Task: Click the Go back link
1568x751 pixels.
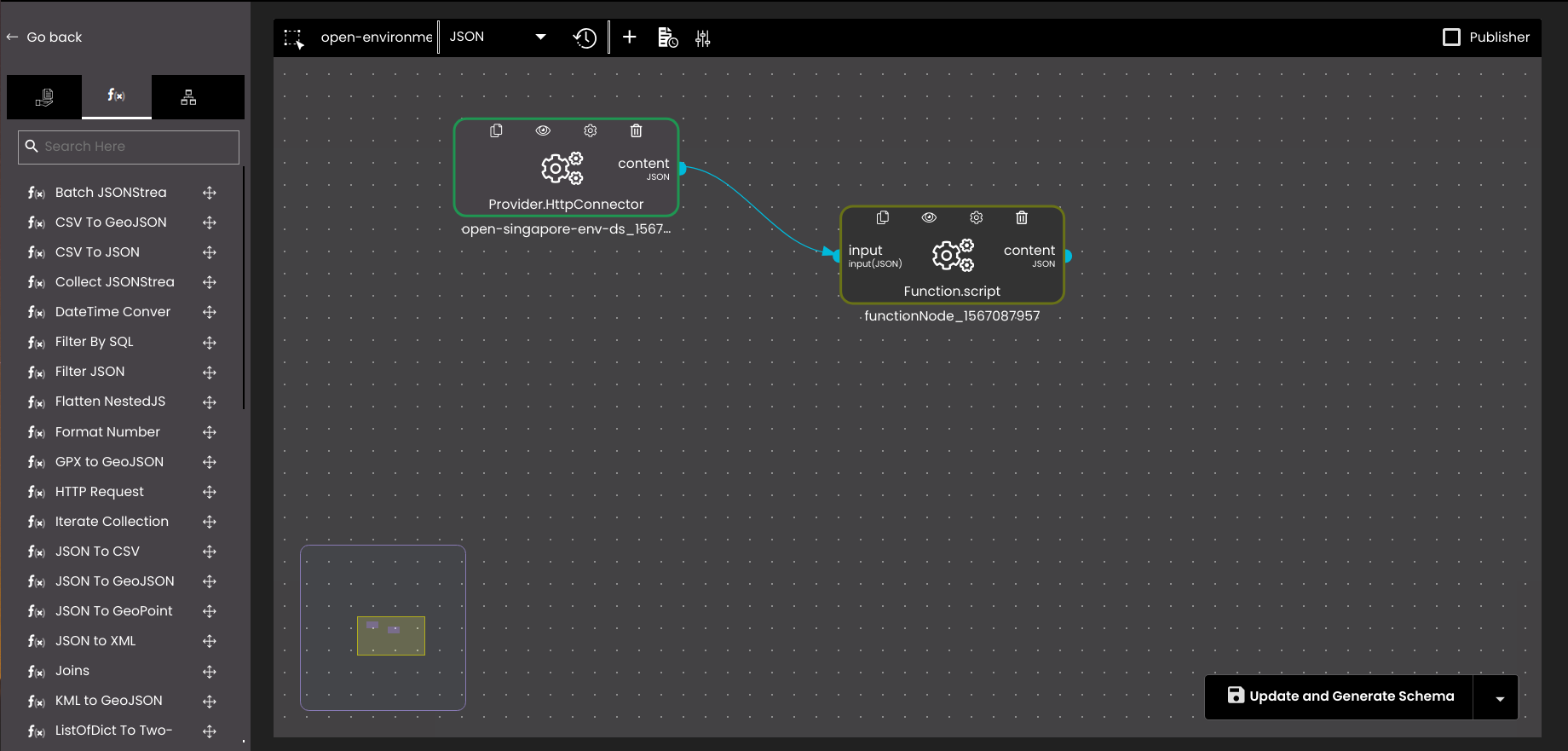Action: tap(44, 38)
